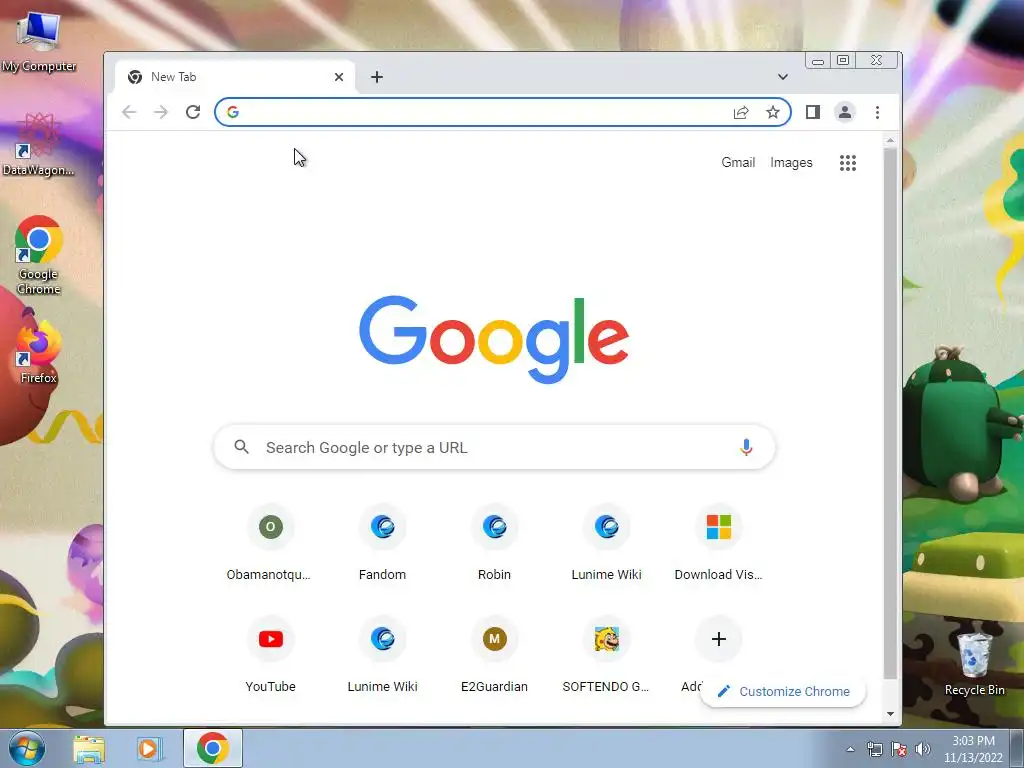Open the Obamanotqu... shortcut
This screenshot has width=1024, height=768.
[270, 543]
